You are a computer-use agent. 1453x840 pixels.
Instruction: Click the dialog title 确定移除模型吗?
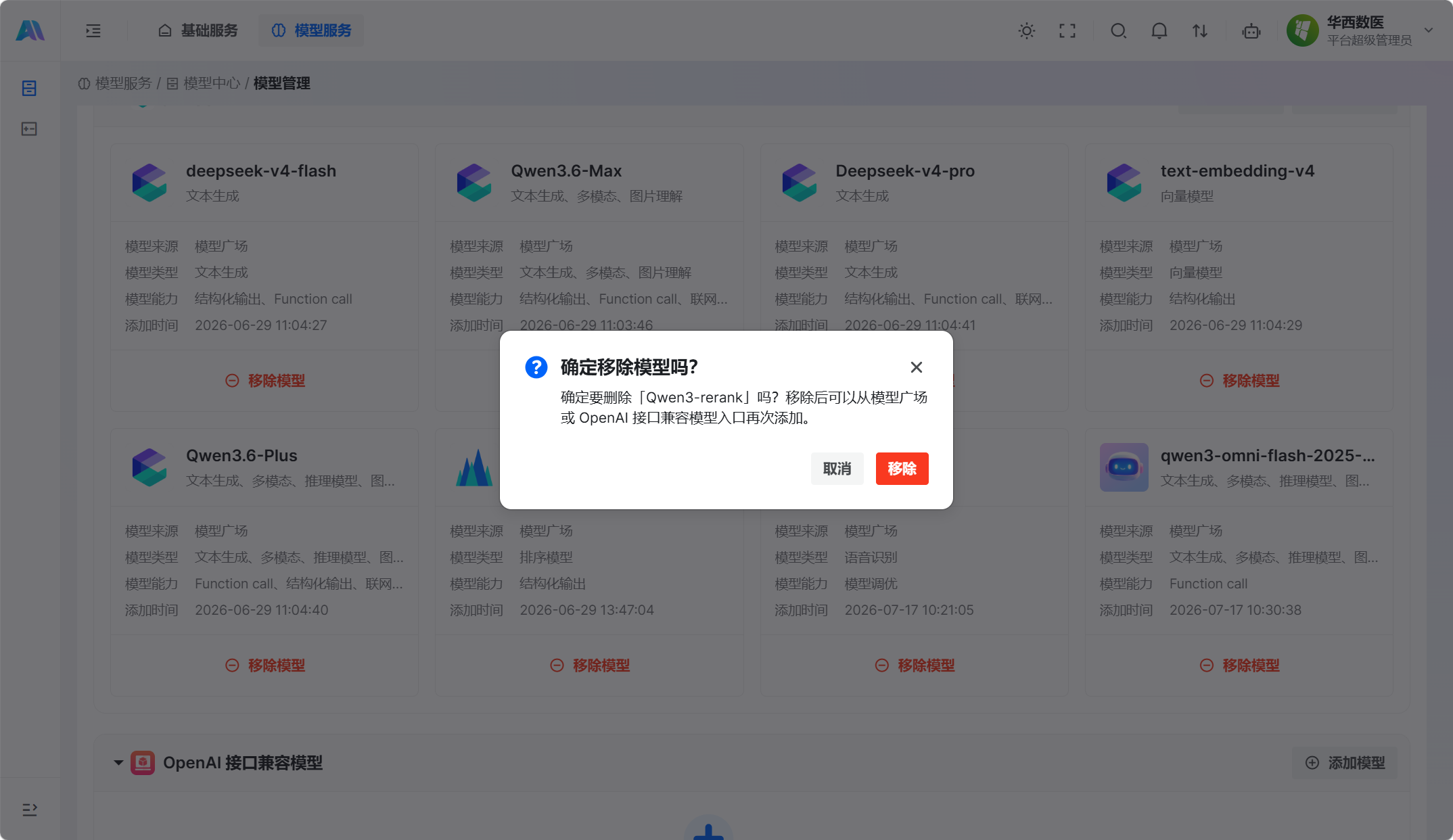(x=629, y=367)
